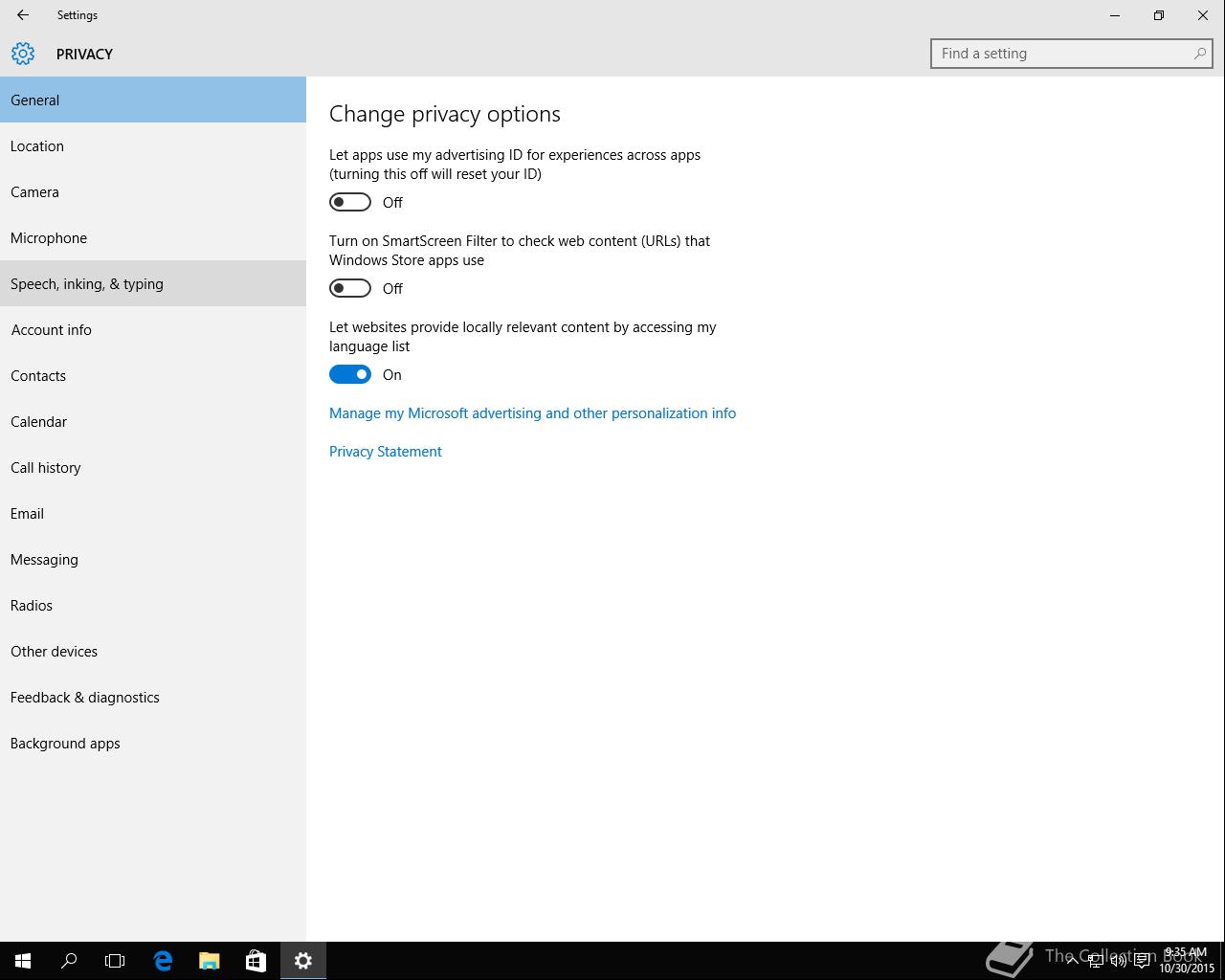Viewport: 1225px width, 980px height.
Task: Click the search magnifier in Find a setting
Action: [1199, 54]
